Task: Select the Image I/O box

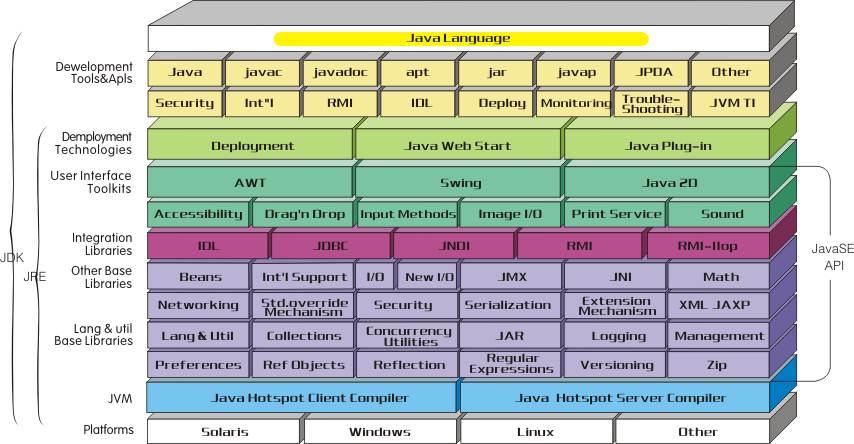Action: click(510, 214)
